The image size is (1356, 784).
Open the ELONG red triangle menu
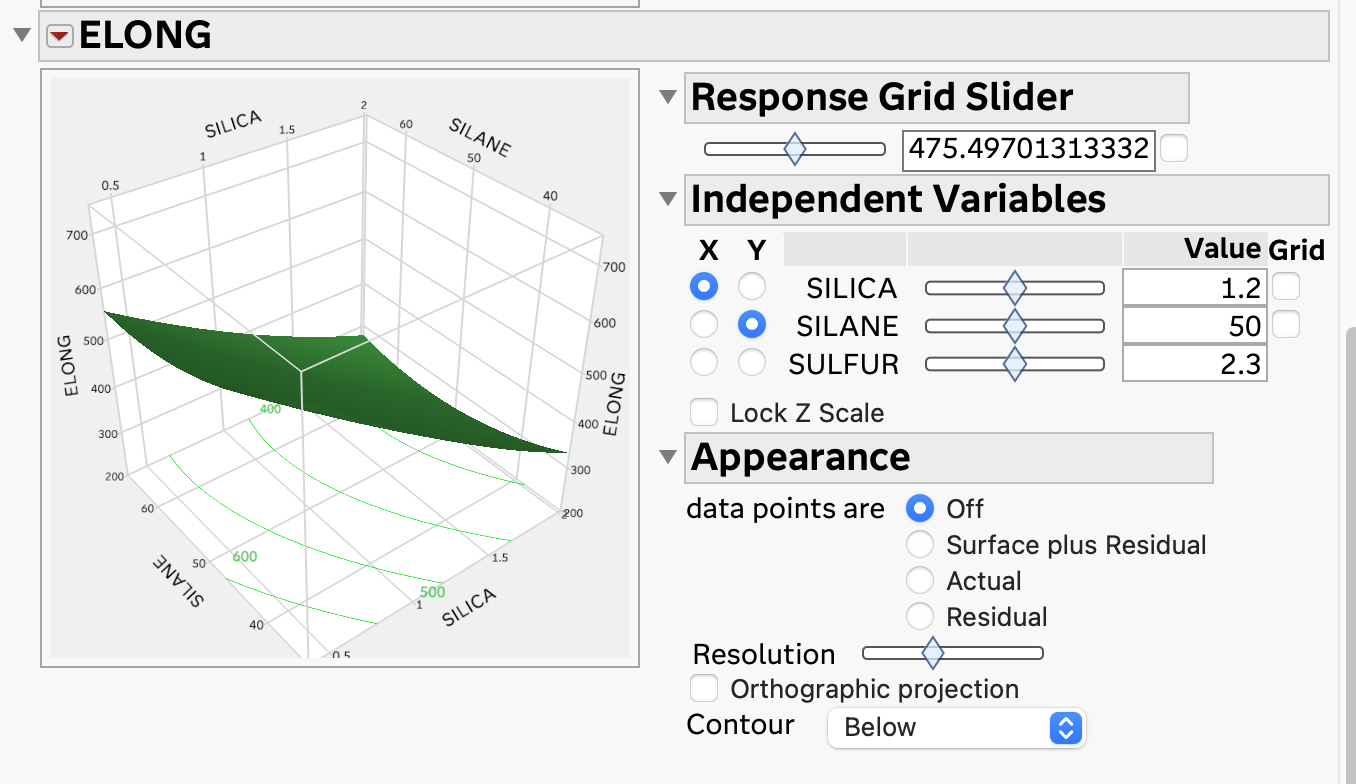(x=60, y=37)
